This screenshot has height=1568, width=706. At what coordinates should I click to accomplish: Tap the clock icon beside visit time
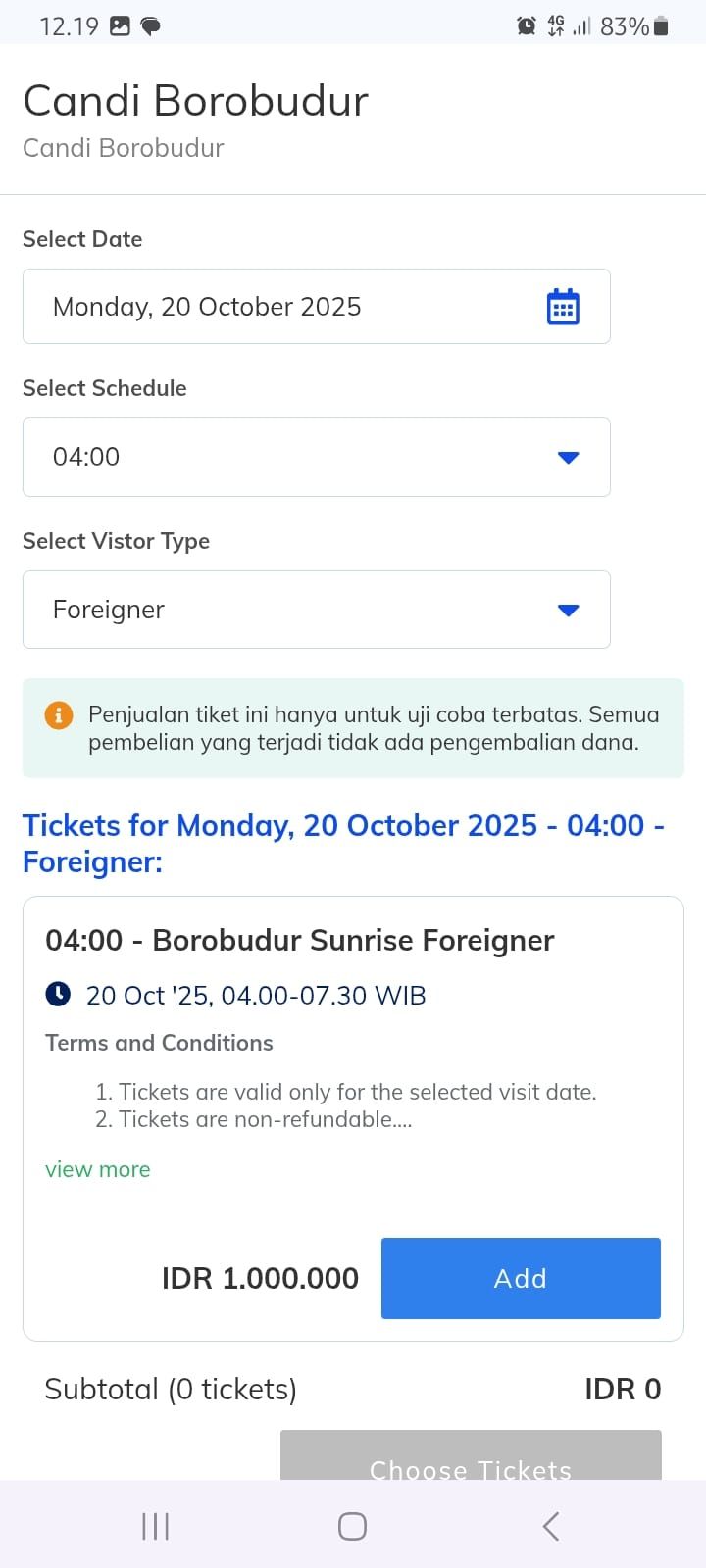pyautogui.click(x=59, y=995)
